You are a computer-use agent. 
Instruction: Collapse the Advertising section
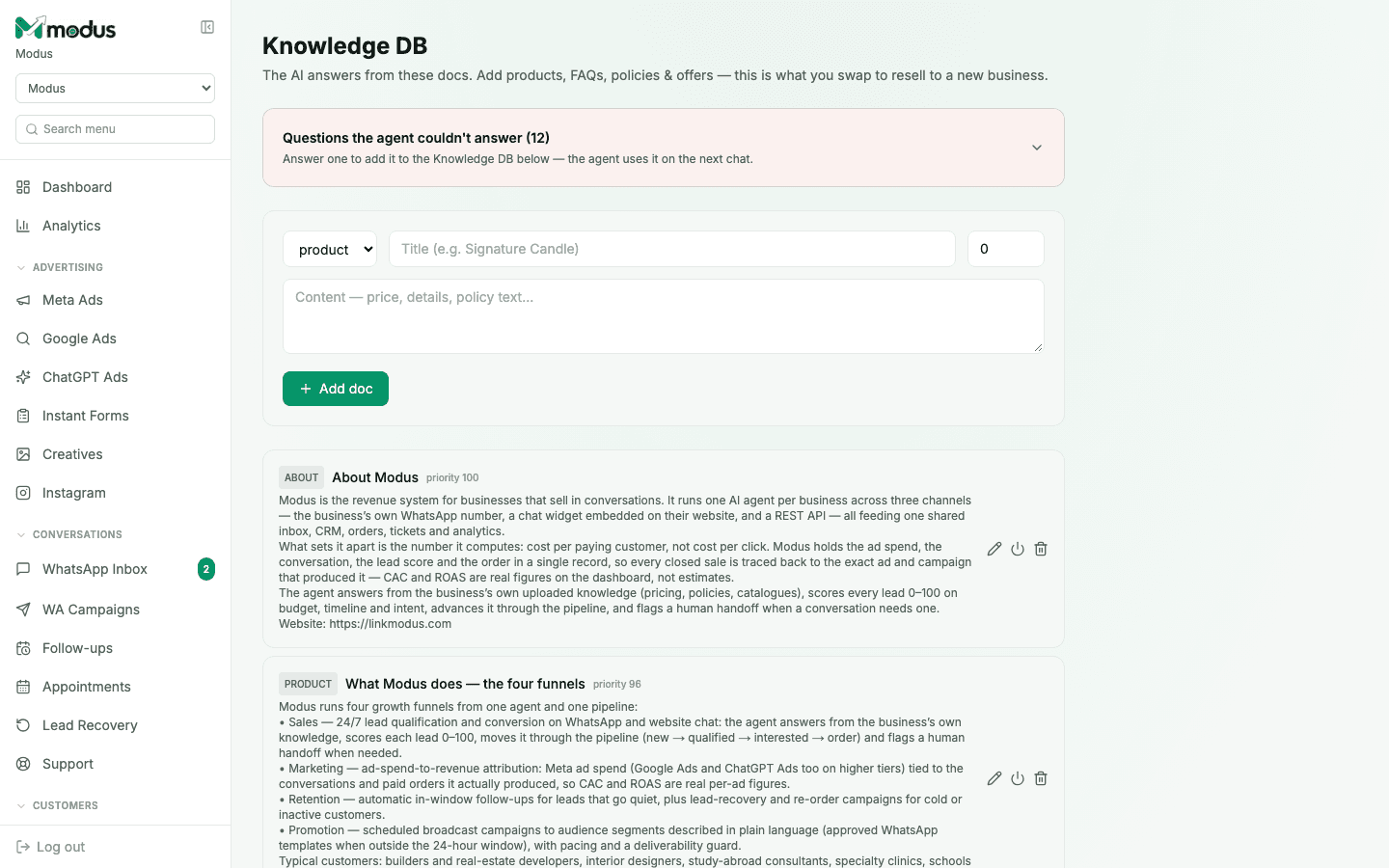(x=60, y=267)
